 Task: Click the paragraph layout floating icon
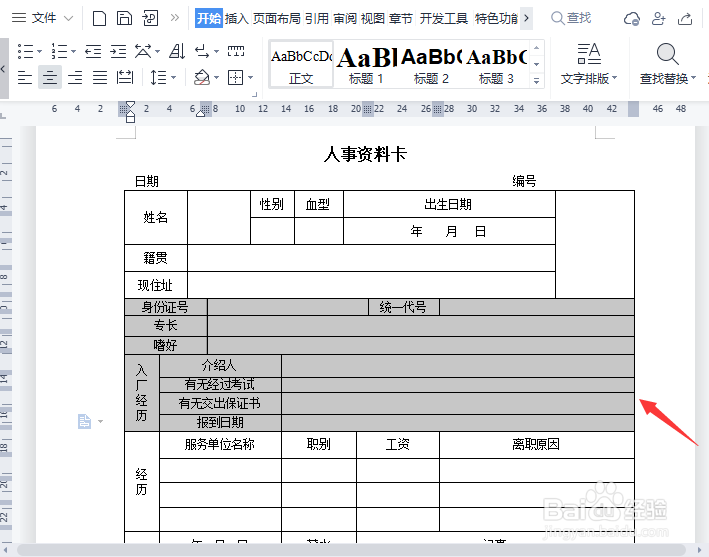pos(84,421)
